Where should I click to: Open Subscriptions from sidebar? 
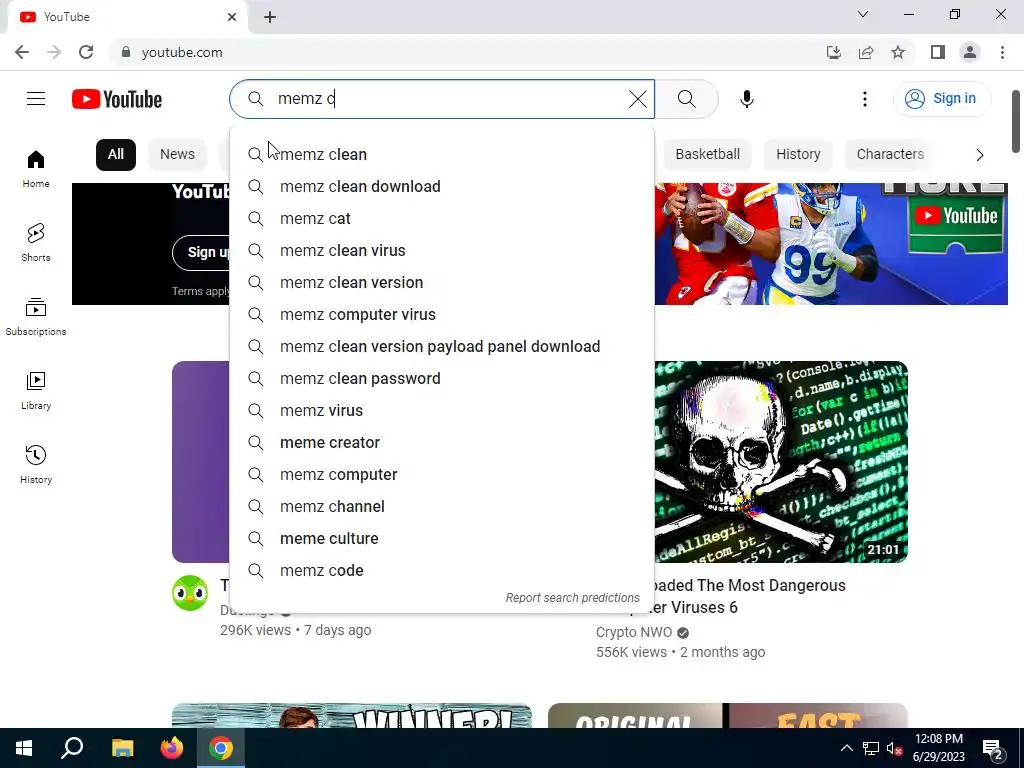coord(36,317)
